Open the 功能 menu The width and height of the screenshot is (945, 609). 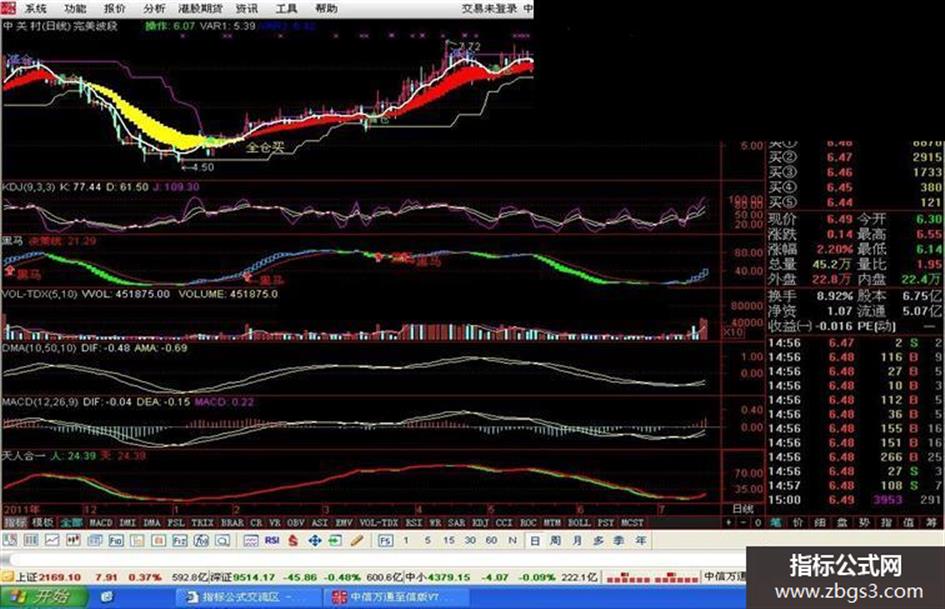click(75, 8)
